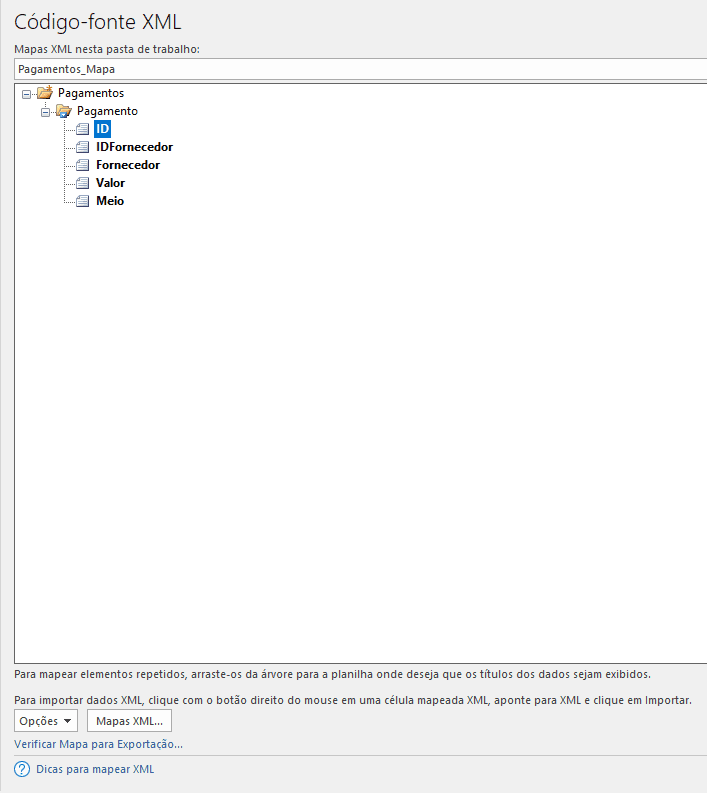Click the Pagamentos folder icon
This screenshot has height=794, width=707.
click(x=45, y=93)
